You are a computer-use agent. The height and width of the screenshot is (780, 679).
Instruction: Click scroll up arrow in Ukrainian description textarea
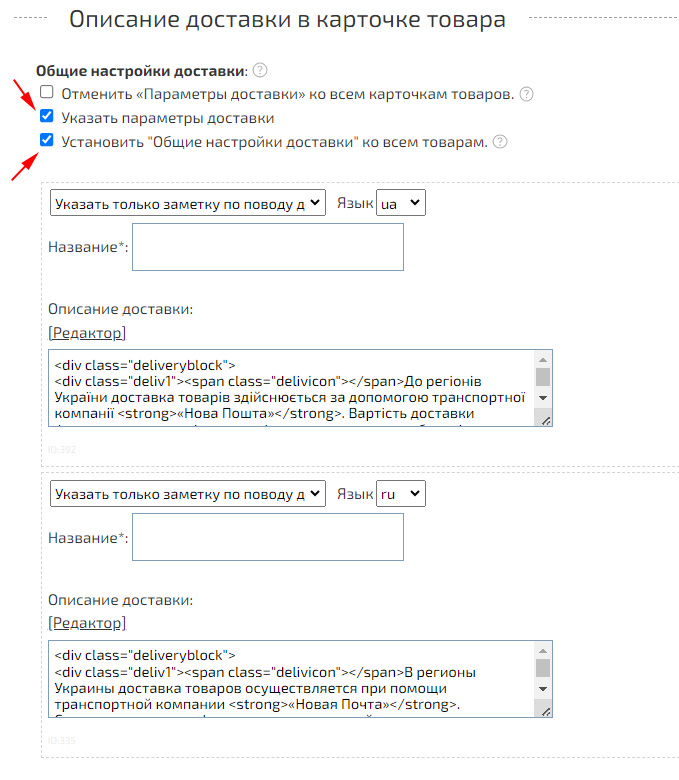pos(543,359)
